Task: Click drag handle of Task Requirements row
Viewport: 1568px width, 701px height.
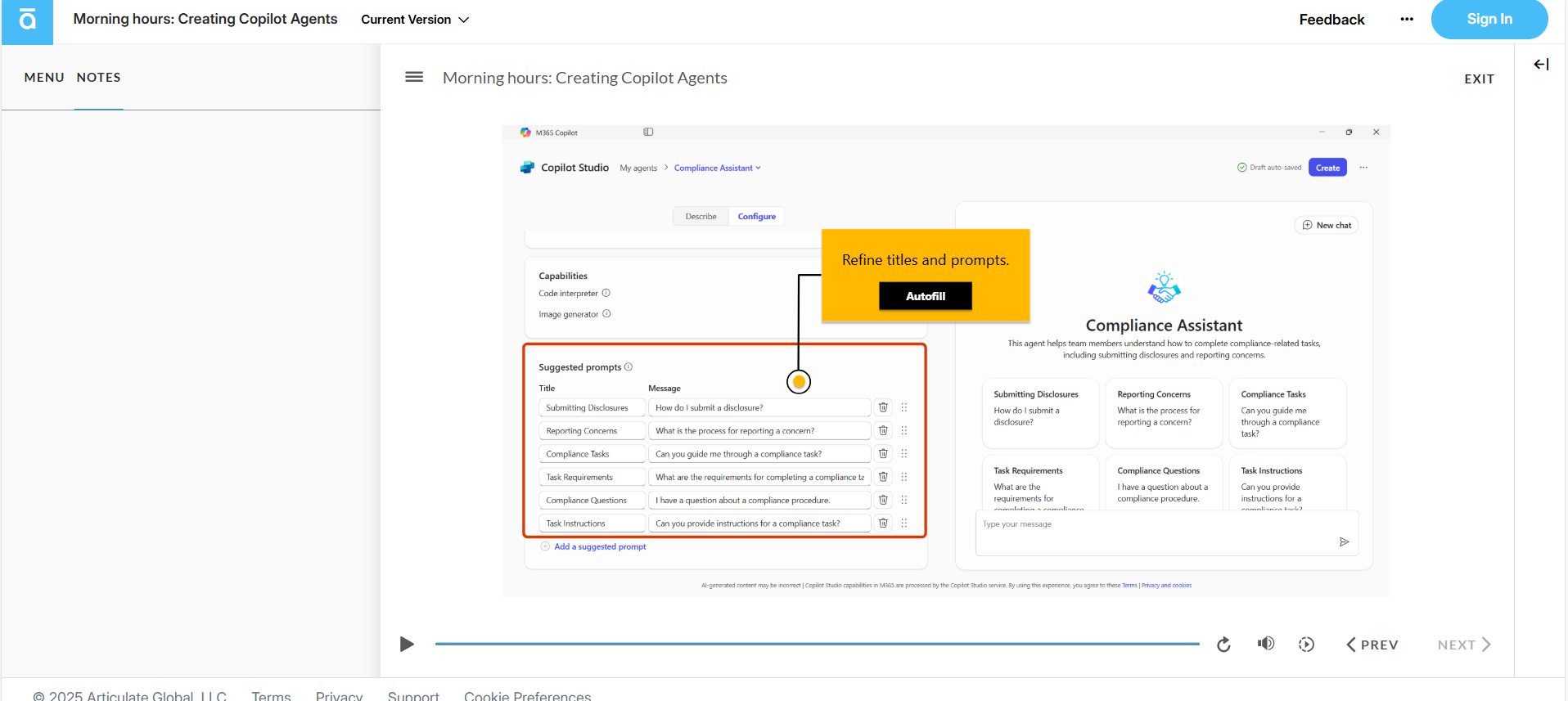Action: pyautogui.click(x=904, y=477)
